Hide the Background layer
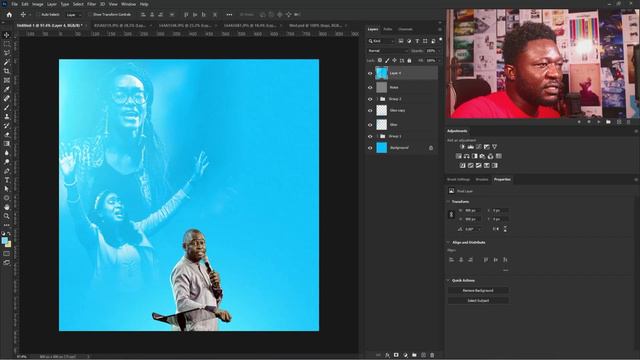This screenshot has height=360, width=640. 370,148
